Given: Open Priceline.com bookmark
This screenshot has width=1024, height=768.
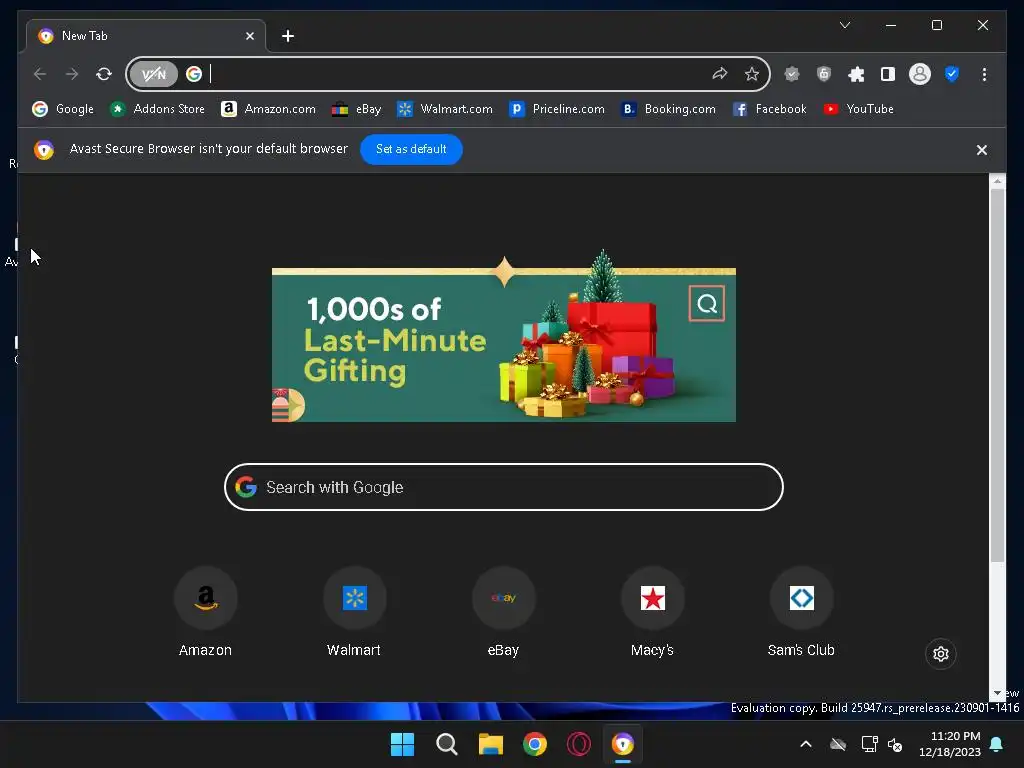Looking at the screenshot, I should tap(557, 109).
